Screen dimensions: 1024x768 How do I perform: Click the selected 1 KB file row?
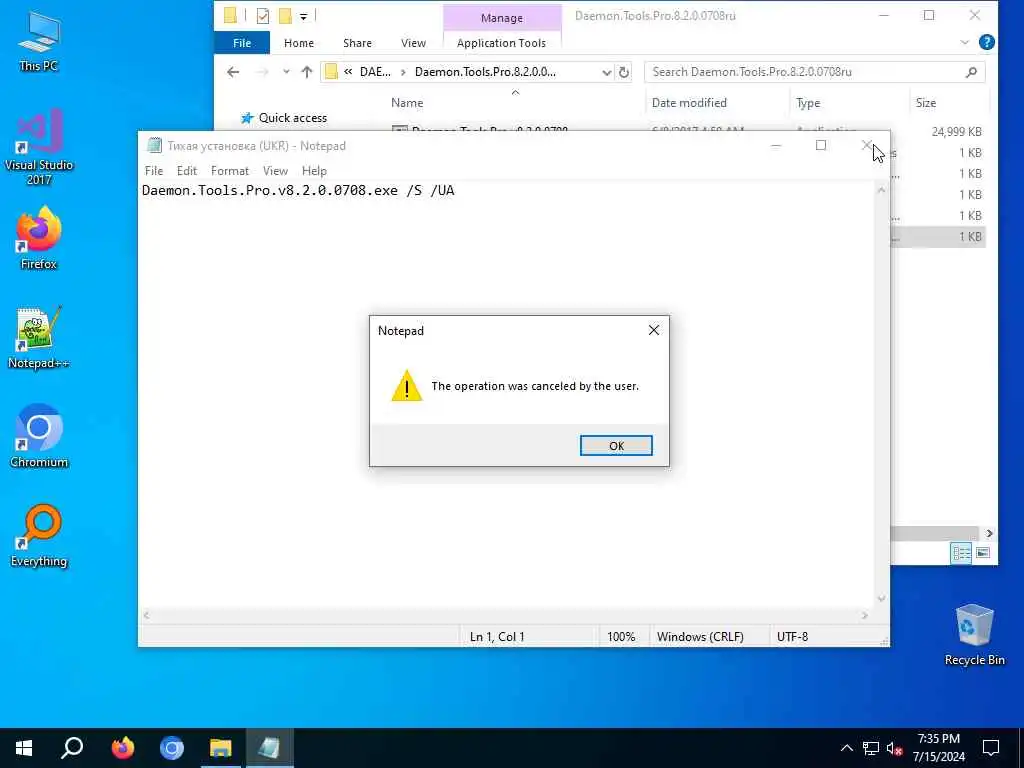(937, 236)
